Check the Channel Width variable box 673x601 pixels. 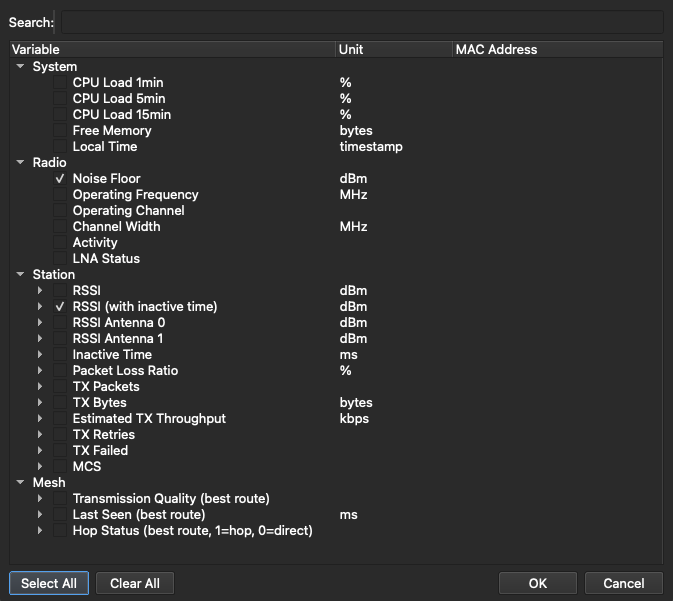[x=61, y=227]
